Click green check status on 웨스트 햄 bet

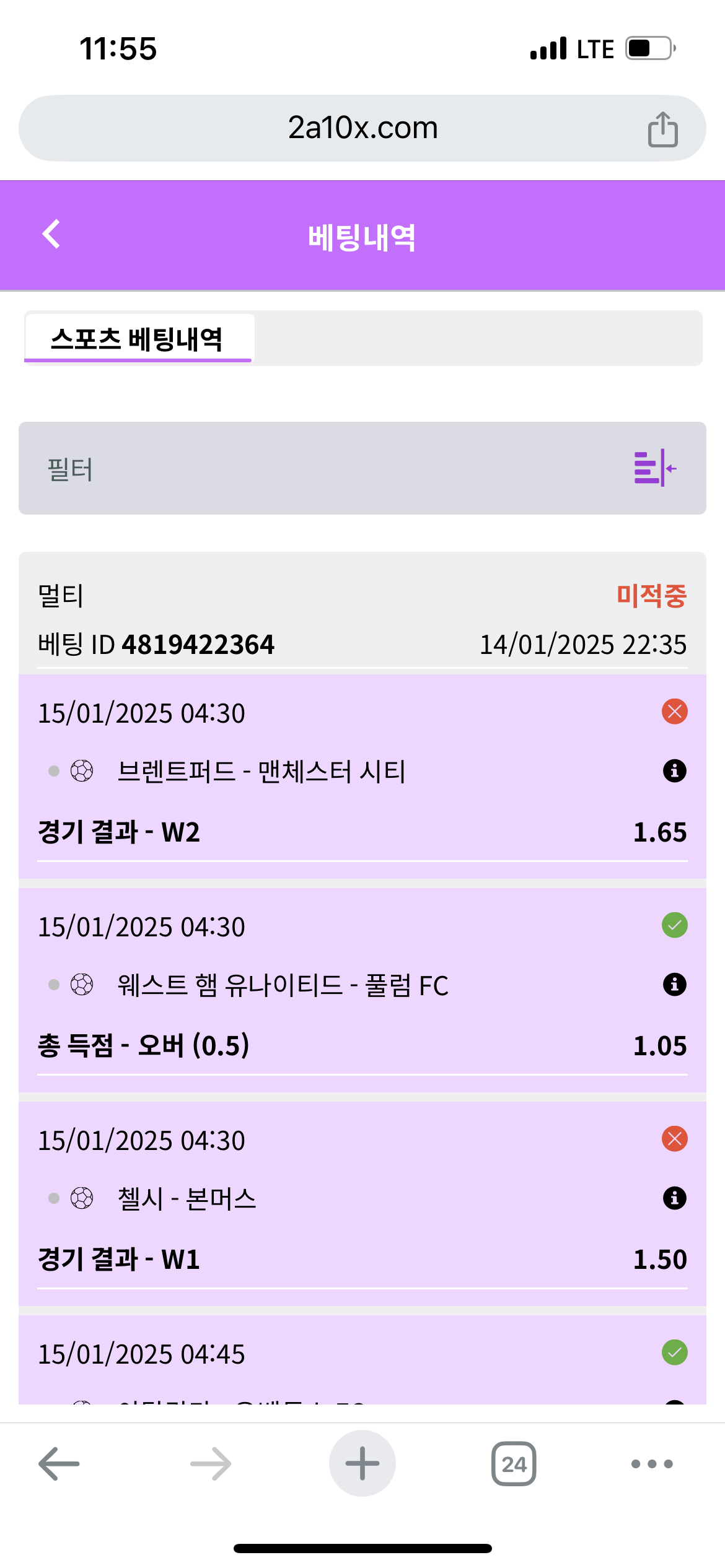click(674, 925)
